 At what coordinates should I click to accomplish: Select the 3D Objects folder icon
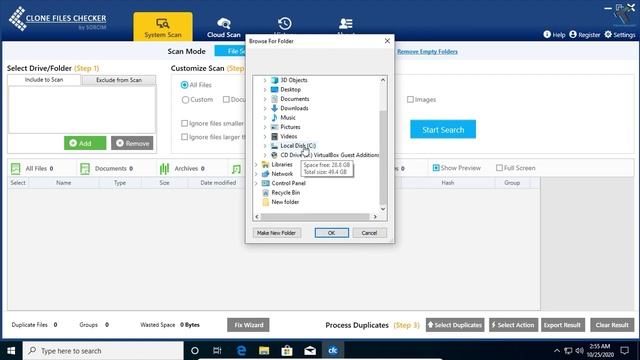tap(274, 80)
